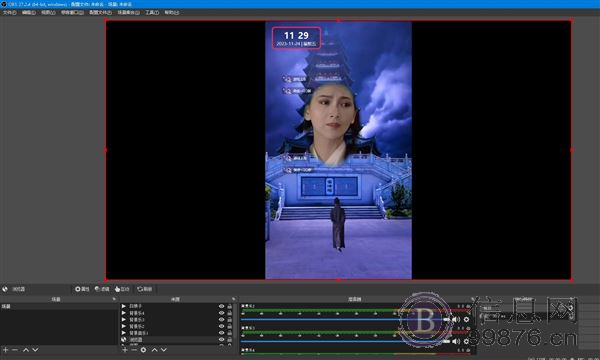Open the 编辑(E) menu

[29, 12]
